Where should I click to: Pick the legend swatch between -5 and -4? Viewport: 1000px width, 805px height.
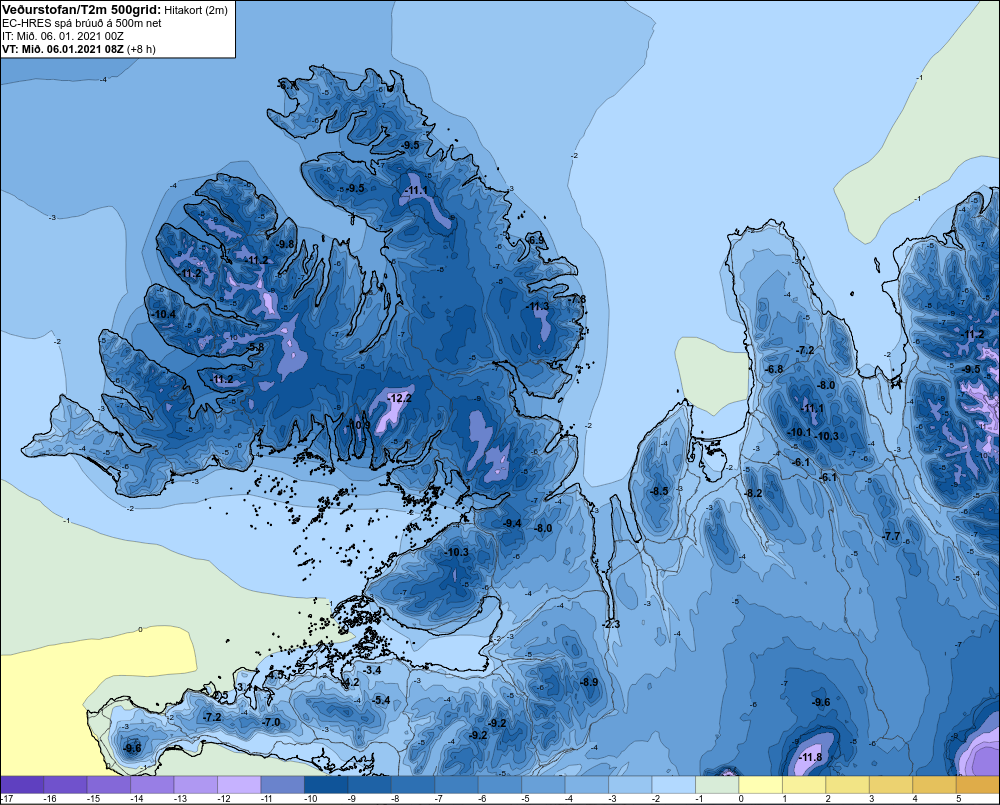tap(543, 785)
